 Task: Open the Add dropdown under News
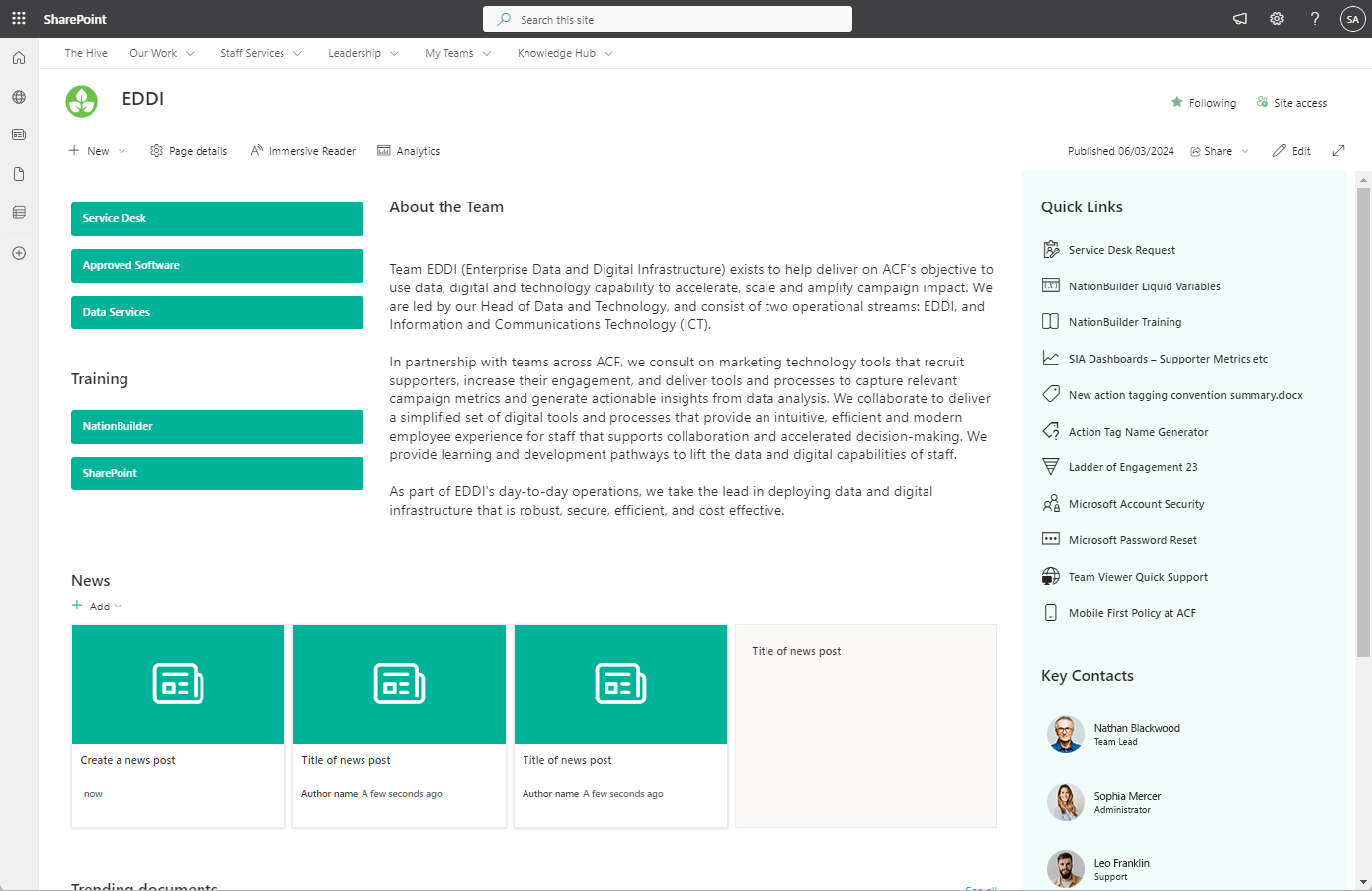pos(97,607)
